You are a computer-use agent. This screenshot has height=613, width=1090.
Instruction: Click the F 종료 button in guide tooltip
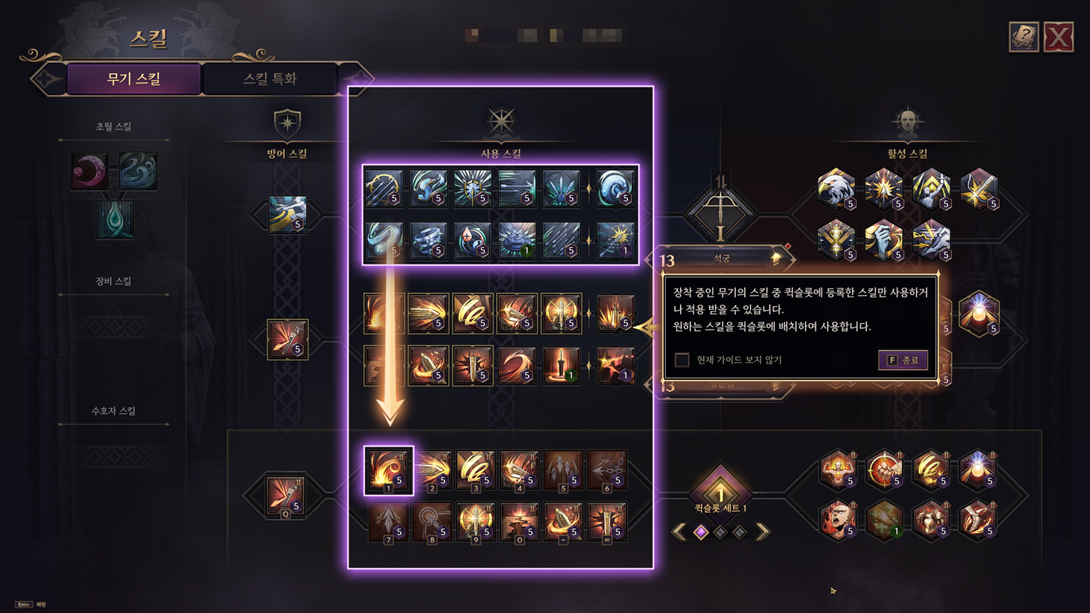click(x=903, y=360)
